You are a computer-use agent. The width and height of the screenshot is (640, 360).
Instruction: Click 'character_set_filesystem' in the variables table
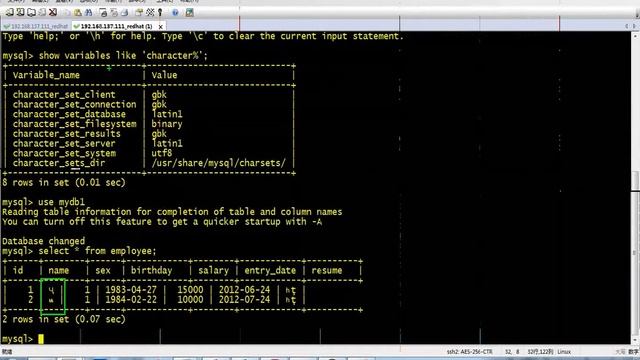(74, 124)
